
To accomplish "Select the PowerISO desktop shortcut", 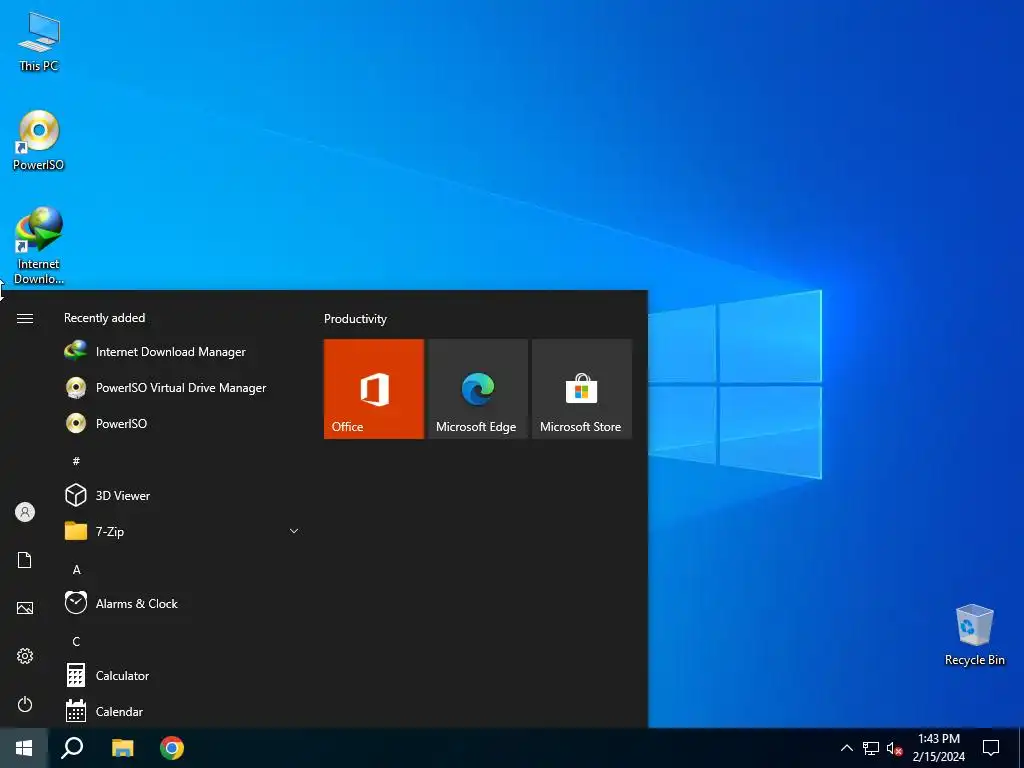I will (39, 140).
